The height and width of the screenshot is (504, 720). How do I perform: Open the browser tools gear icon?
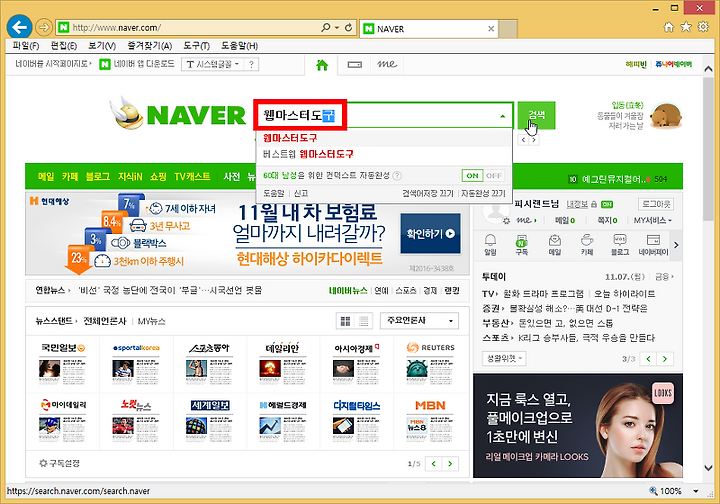pos(703,27)
